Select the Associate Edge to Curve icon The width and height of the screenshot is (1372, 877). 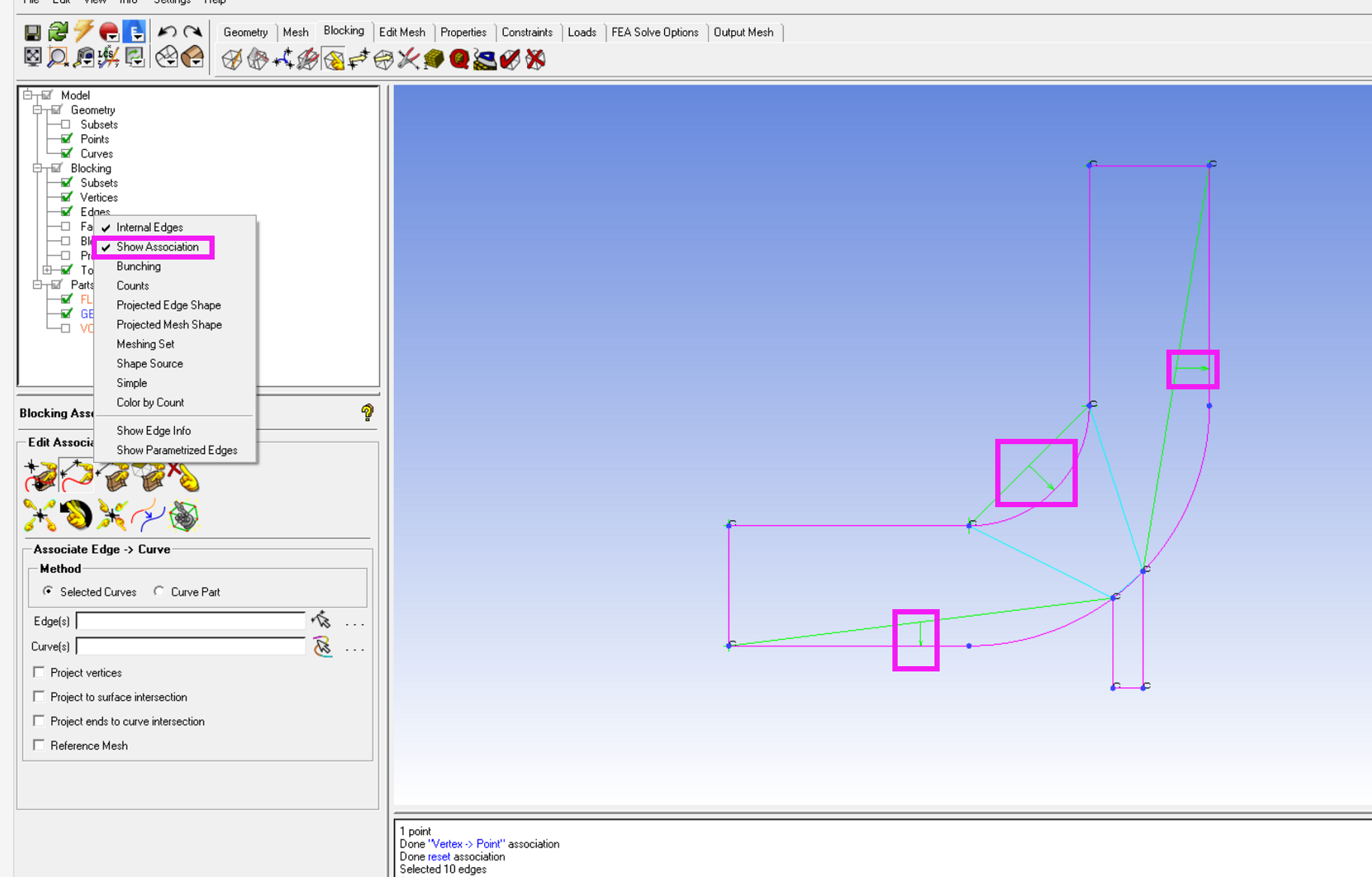(x=77, y=476)
